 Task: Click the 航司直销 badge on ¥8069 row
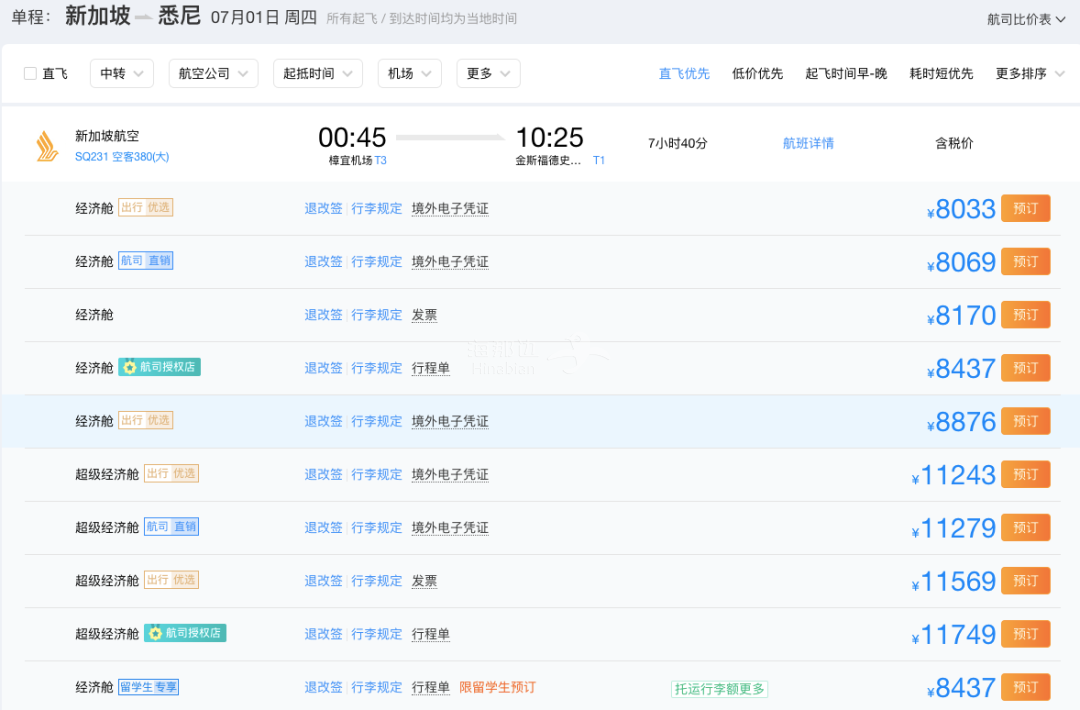(146, 261)
